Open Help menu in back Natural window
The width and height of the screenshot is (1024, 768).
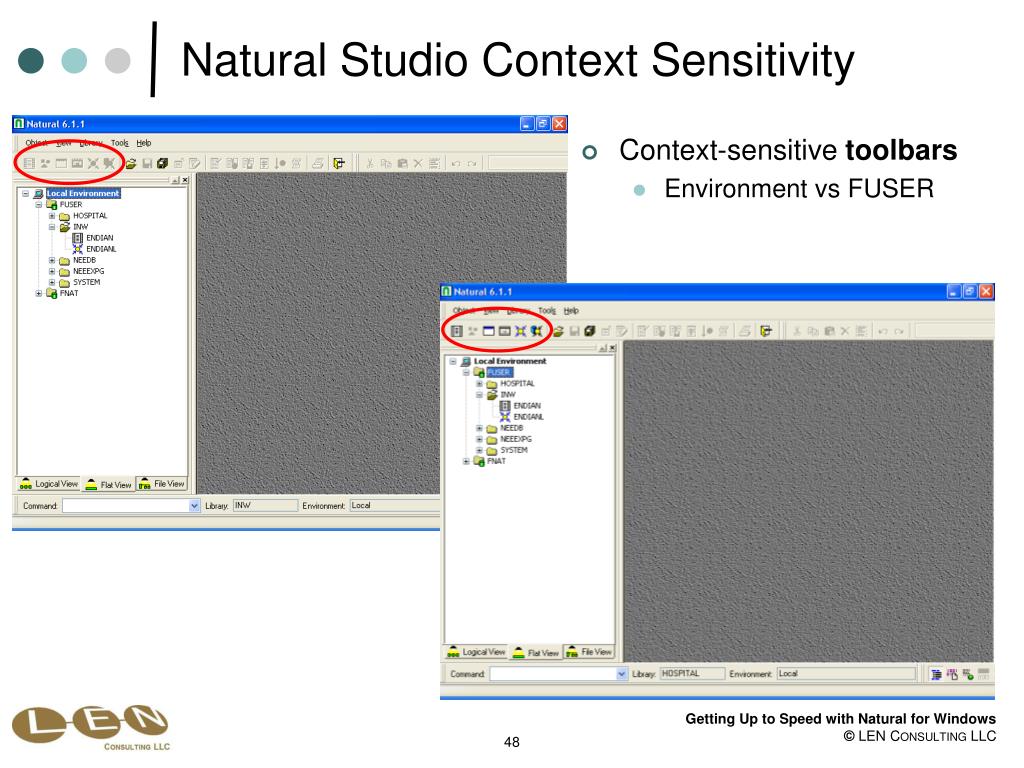(144, 143)
